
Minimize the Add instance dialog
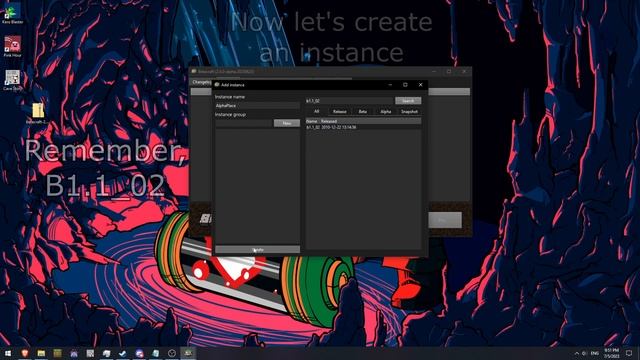(x=390, y=84)
